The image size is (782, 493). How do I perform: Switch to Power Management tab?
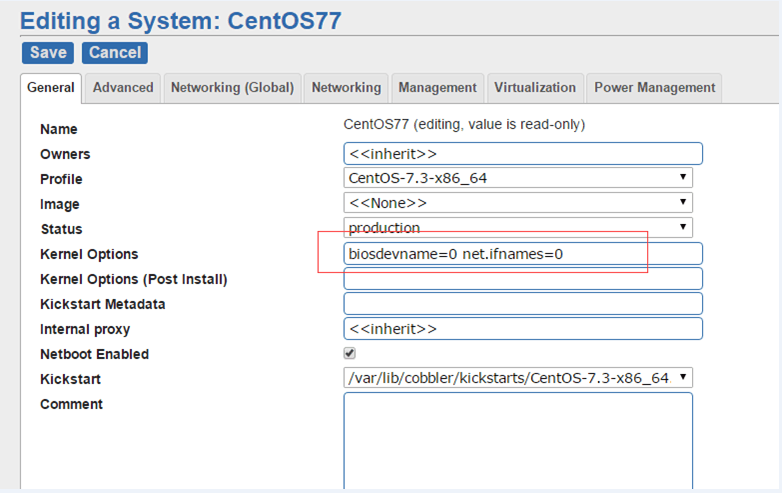click(654, 88)
